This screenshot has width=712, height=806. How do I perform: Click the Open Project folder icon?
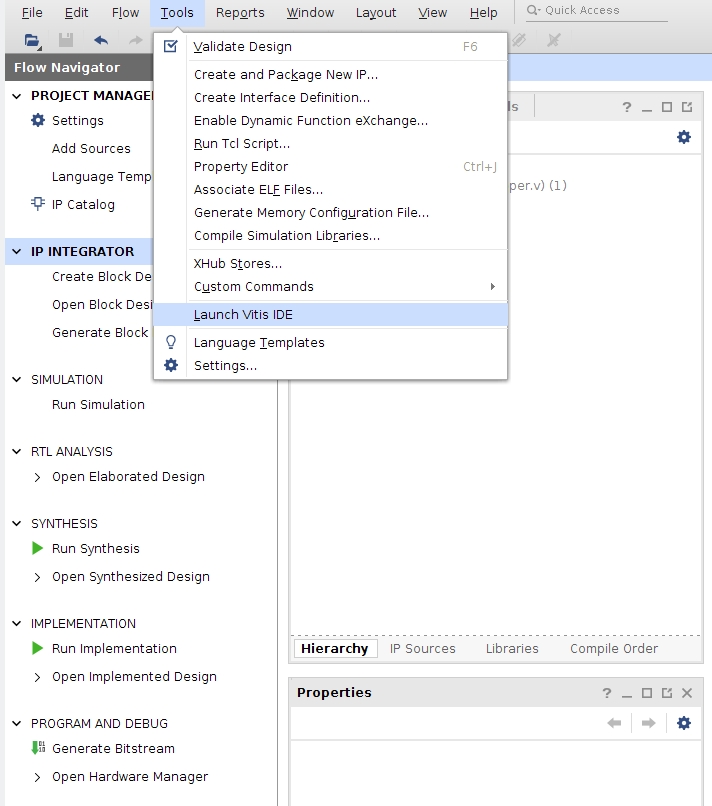point(32,40)
